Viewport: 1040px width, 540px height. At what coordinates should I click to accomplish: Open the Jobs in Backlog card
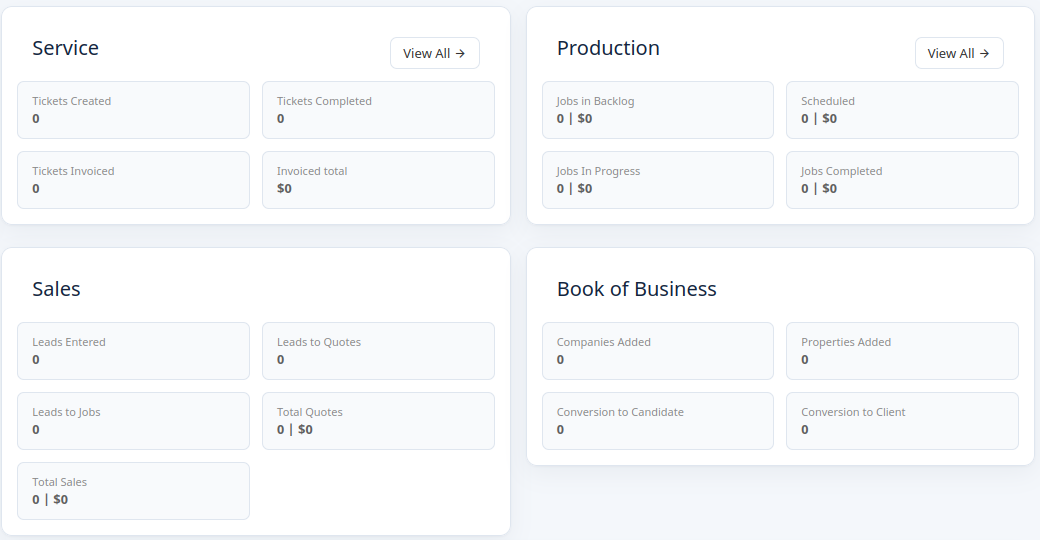click(658, 110)
